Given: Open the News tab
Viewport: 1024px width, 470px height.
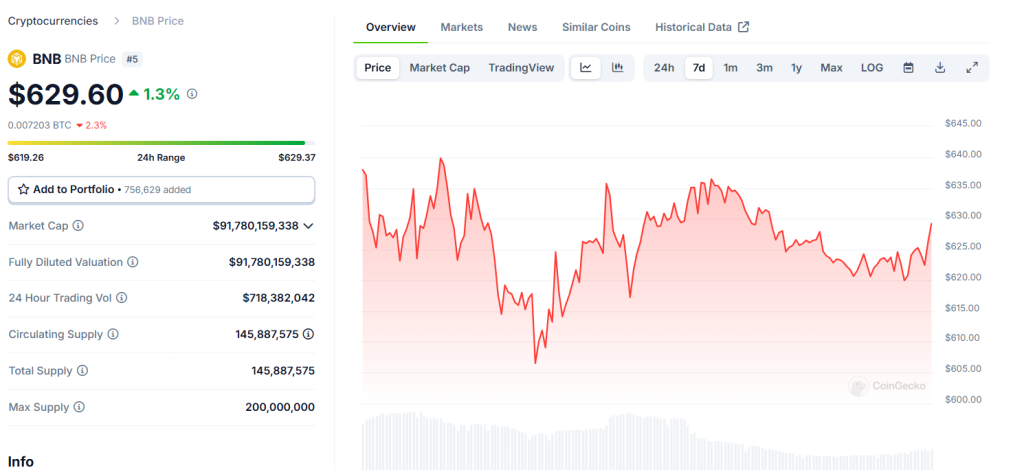Looking at the screenshot, I should (522, 27).
